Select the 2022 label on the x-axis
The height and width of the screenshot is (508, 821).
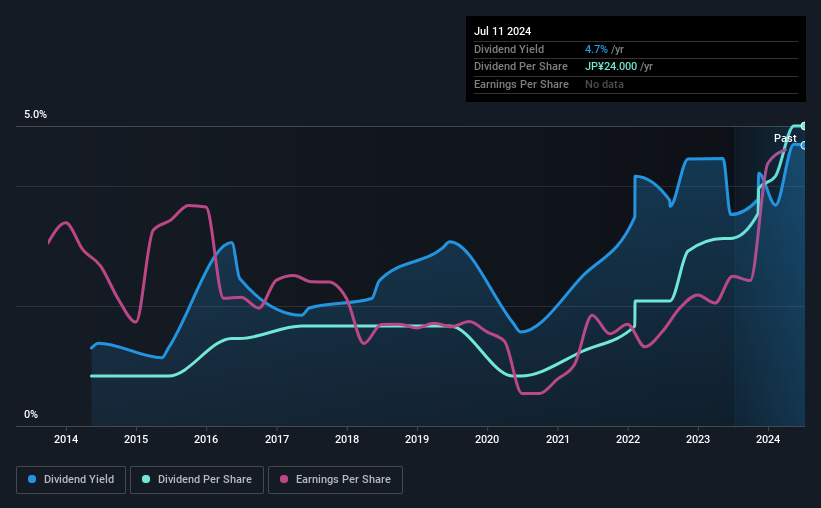628,439
